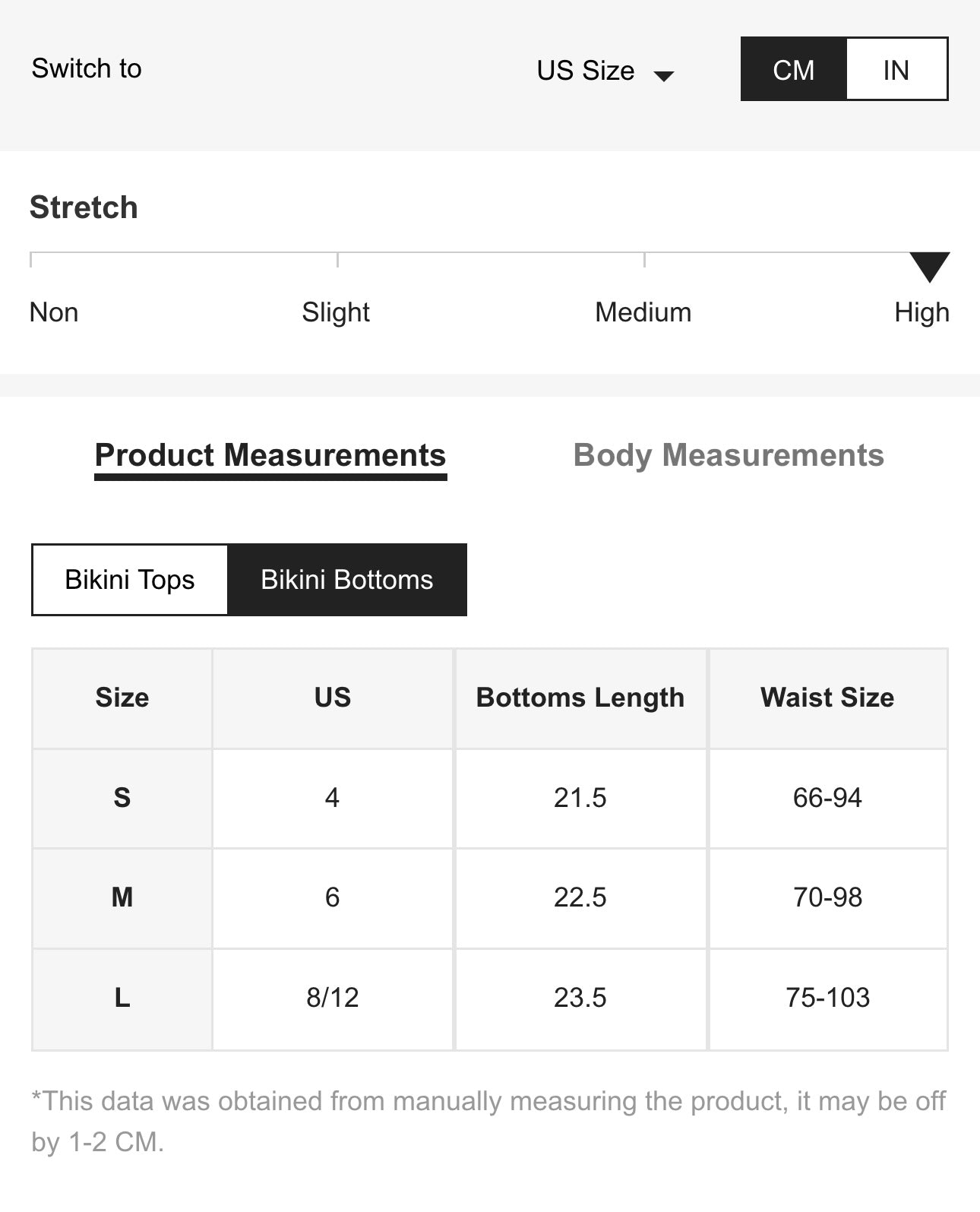Click the Size column header
The image size is (980, 1212).
click(122, 698)
